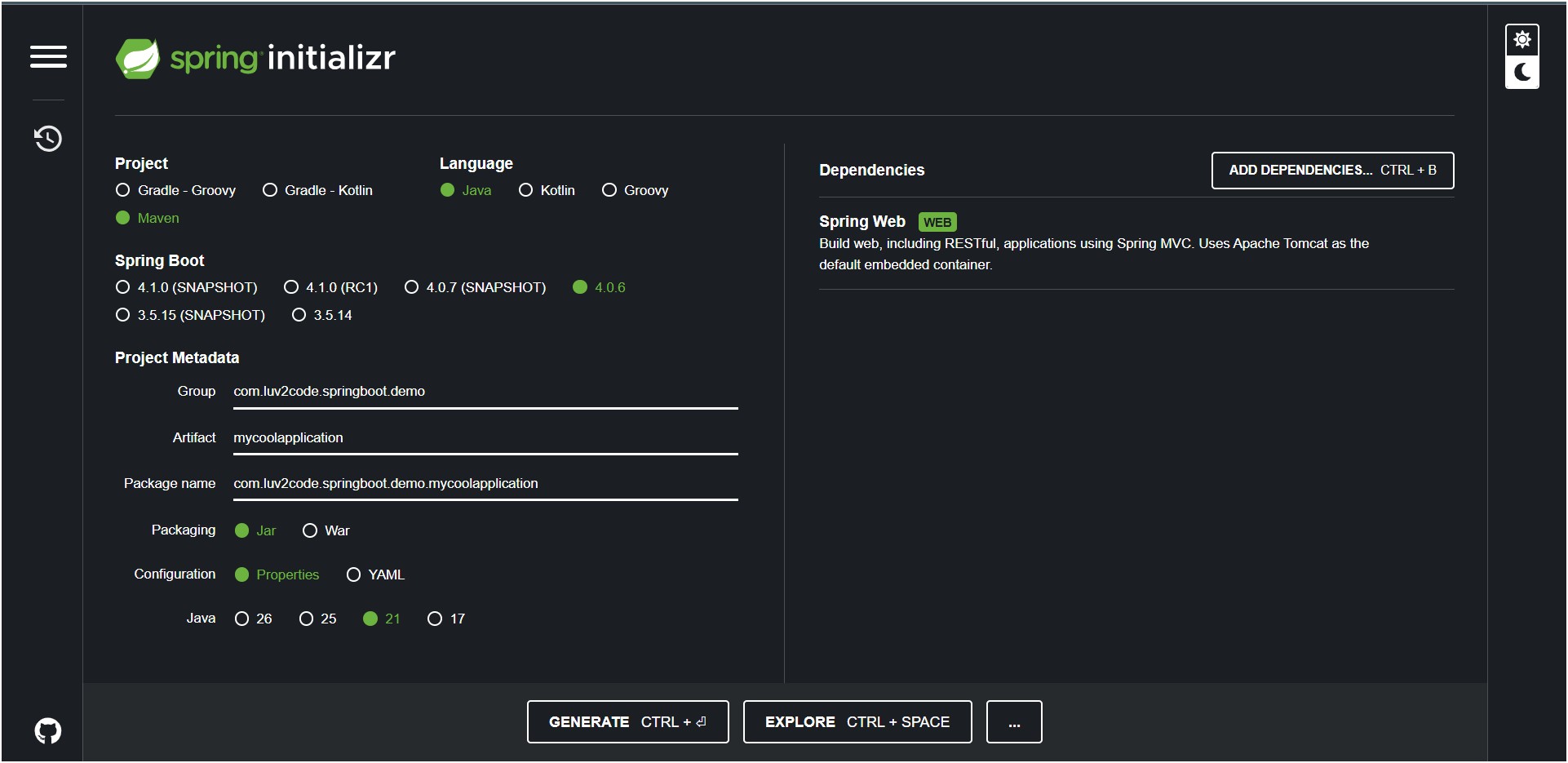Set packaging to War
Viewport: 1568px width, 763px height.
[326, 530]
